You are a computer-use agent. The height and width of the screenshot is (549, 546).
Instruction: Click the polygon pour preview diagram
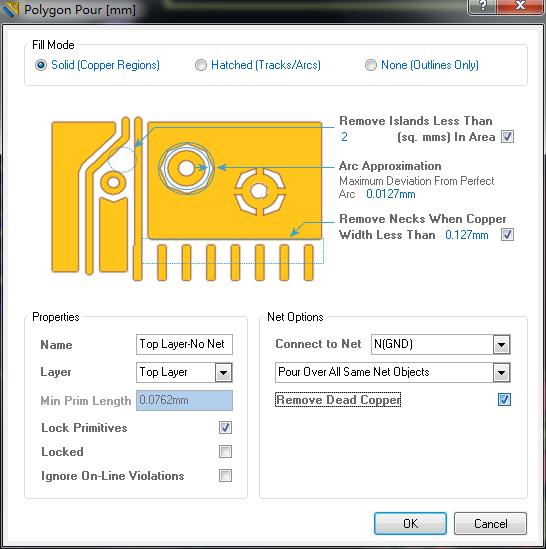pos(188,199)
